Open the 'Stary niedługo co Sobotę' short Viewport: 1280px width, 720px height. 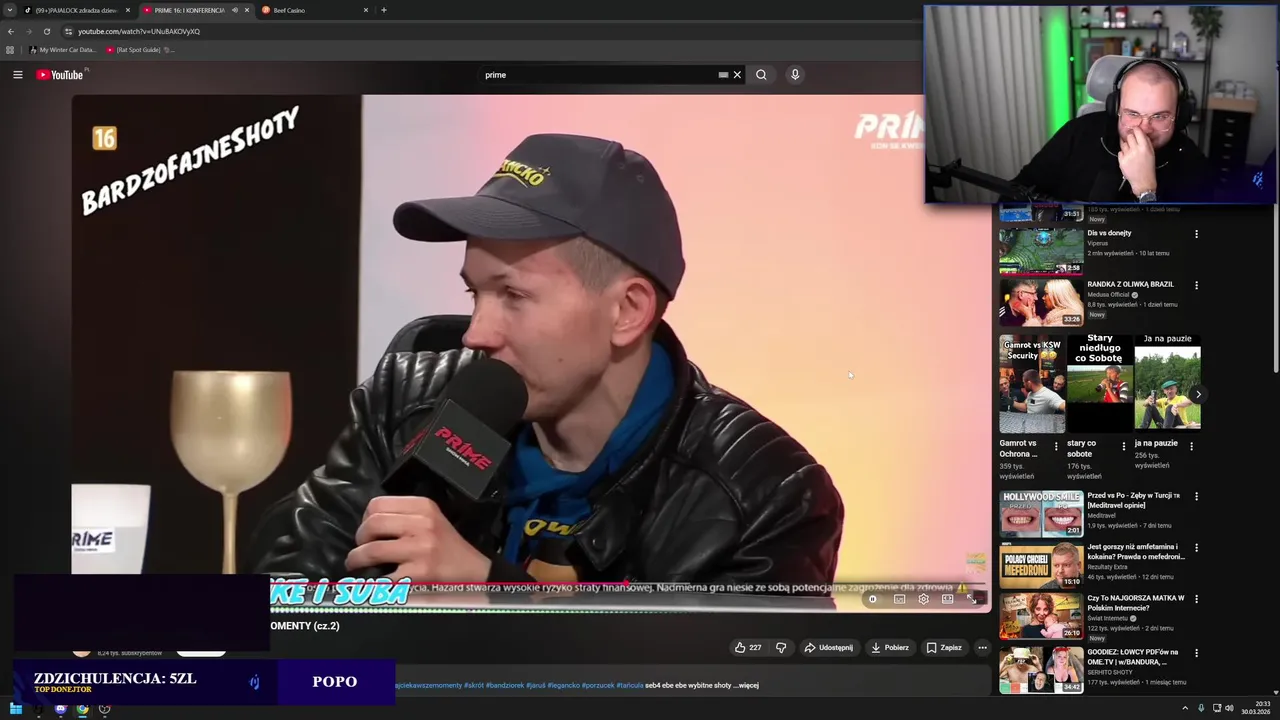[1099, 384]
